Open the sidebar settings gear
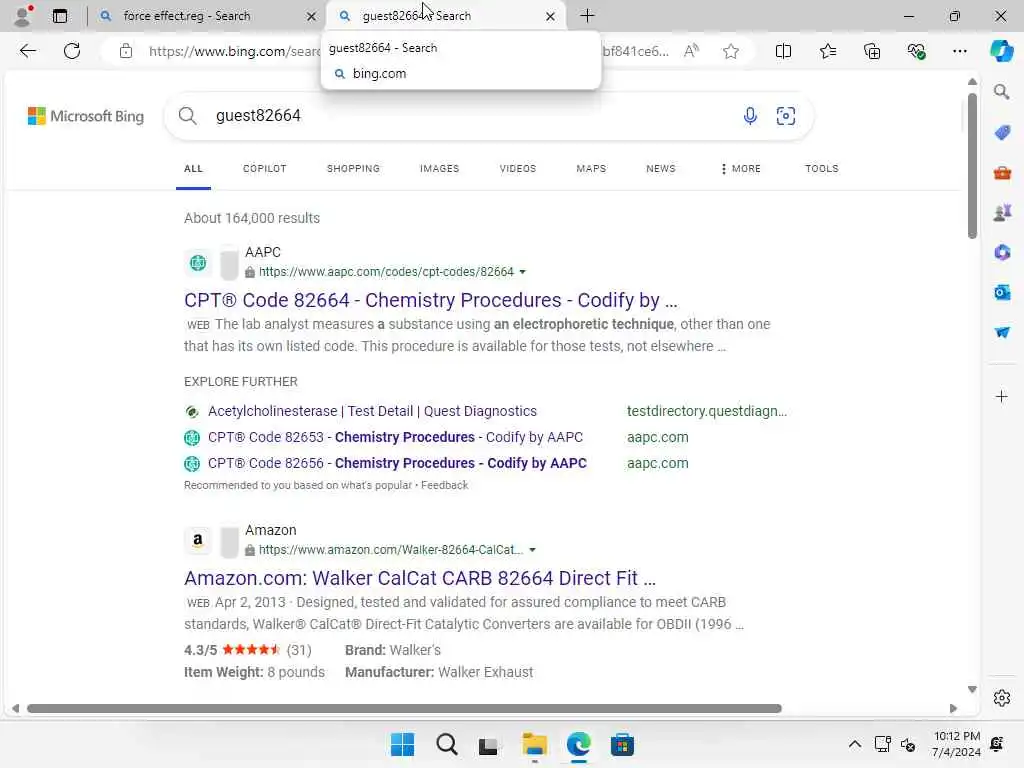Viewport: 1024px width, 768px height. 1002,698
